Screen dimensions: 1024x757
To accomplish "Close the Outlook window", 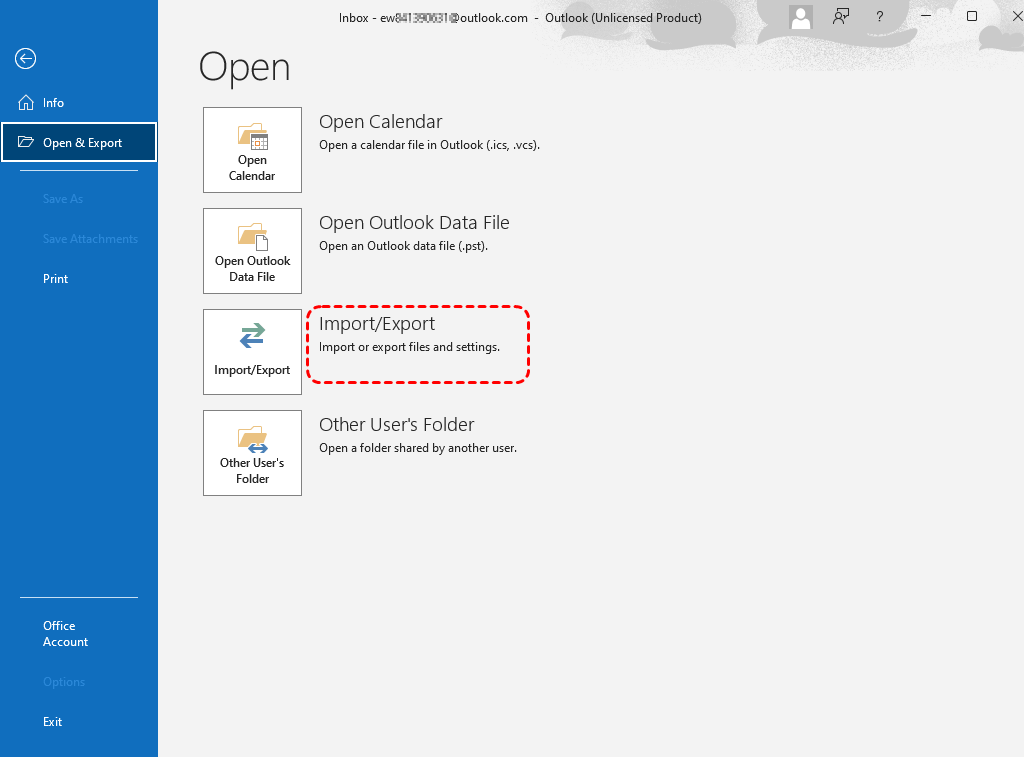I will [1016, 16].
